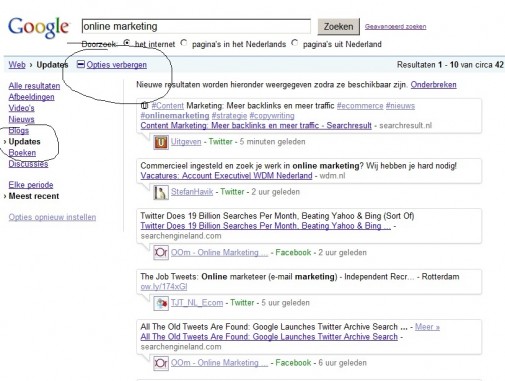Select Nieuws in sidebar

(21, 119)
